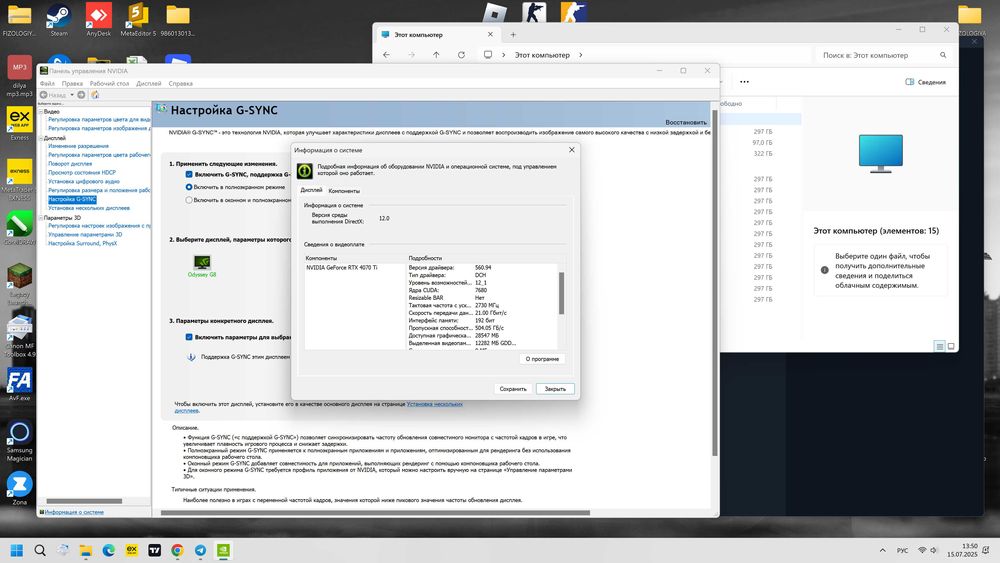The width and height of the screenshot is (1000, 563).
Task: Open Telegram from the taskbar
Action: tap(200, 550)
